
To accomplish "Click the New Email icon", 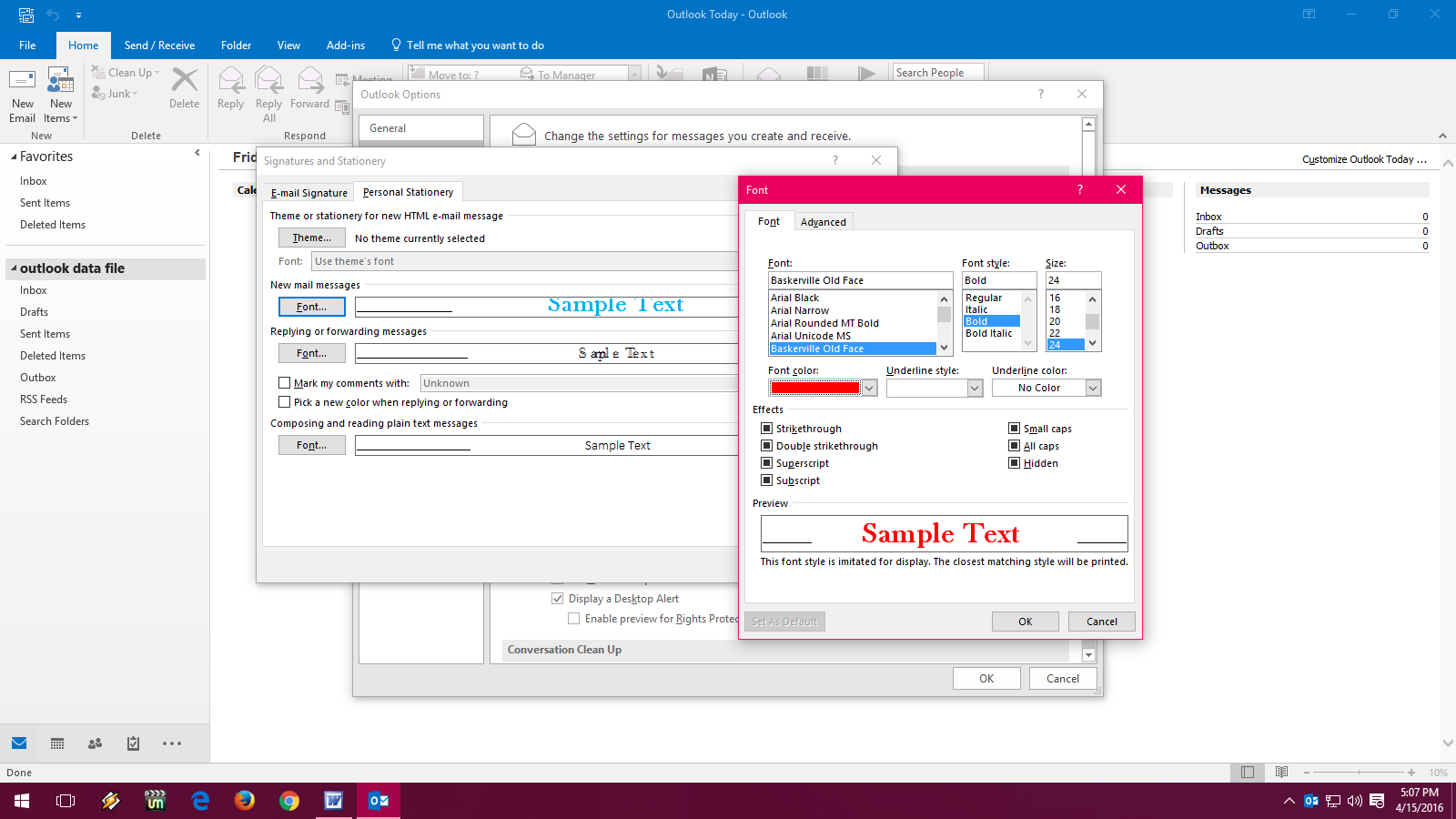I will pyautogui.click(x=22, y=91).
